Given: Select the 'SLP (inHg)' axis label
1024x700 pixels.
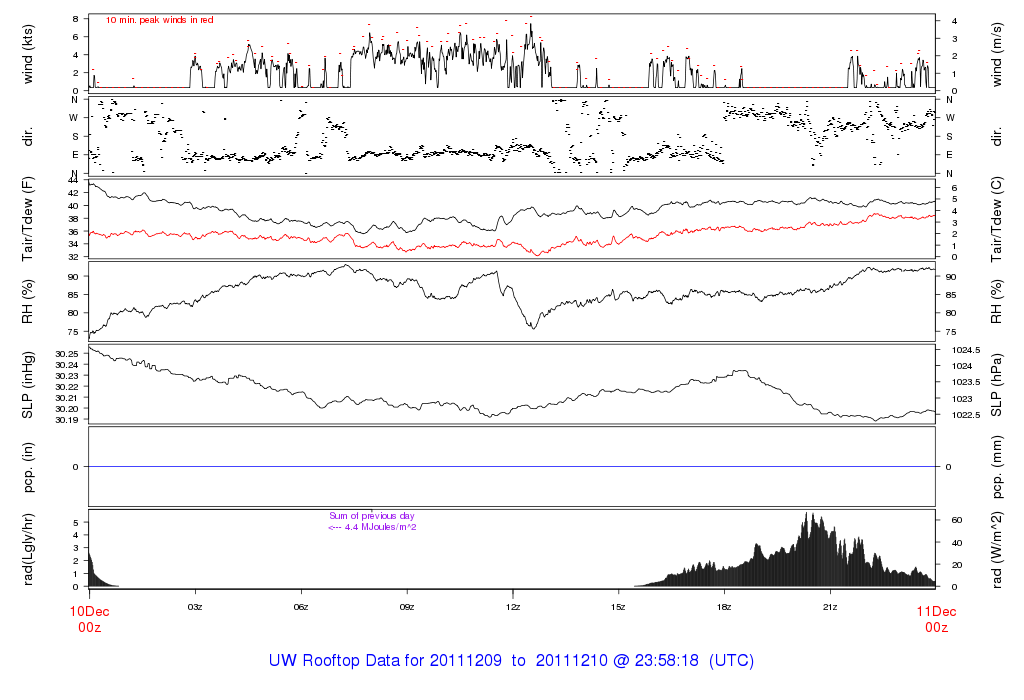Looking at the screenshot, I should pos(29,385).
